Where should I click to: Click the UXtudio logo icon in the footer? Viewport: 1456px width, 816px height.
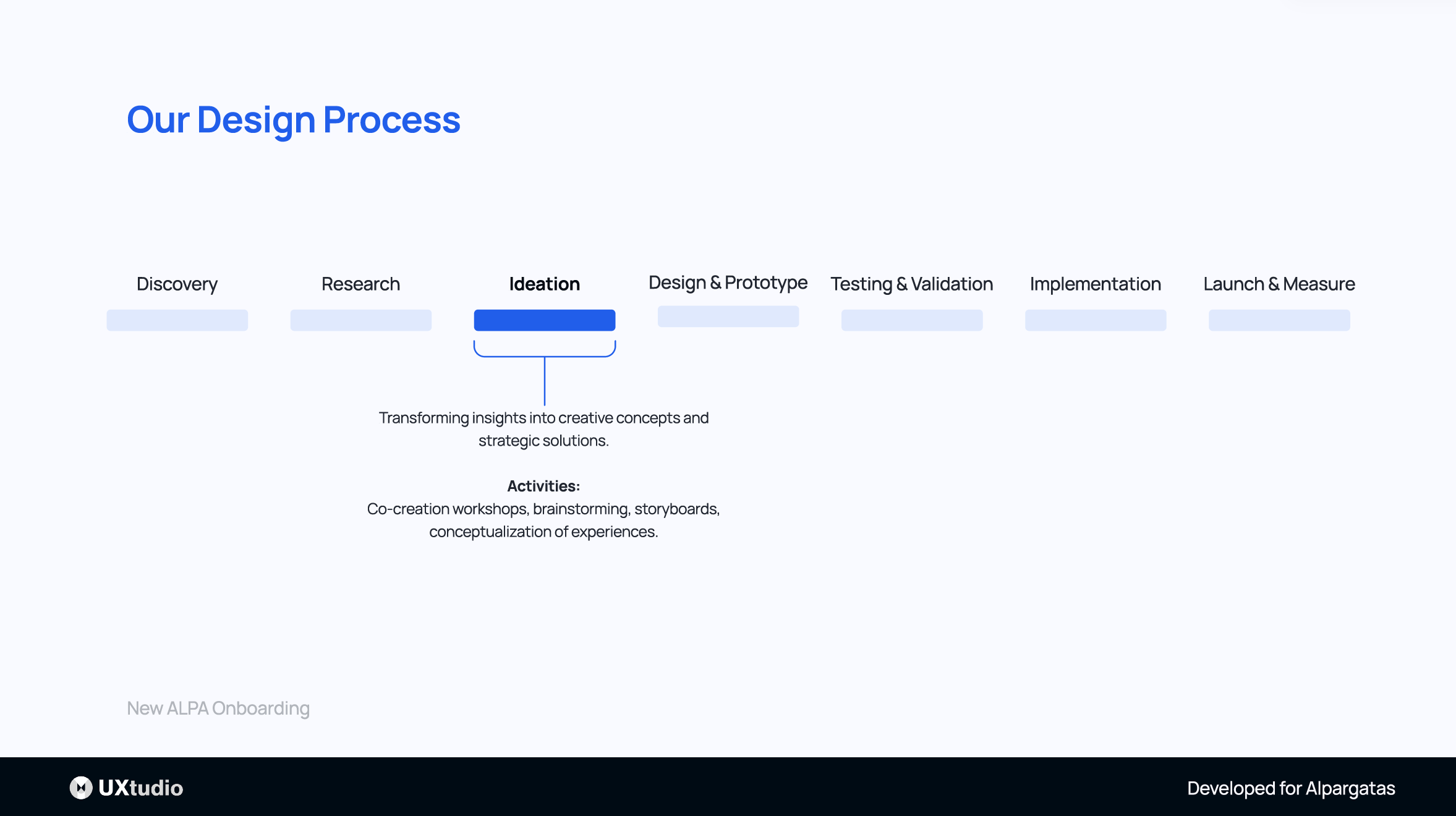[x=82, y=788]
